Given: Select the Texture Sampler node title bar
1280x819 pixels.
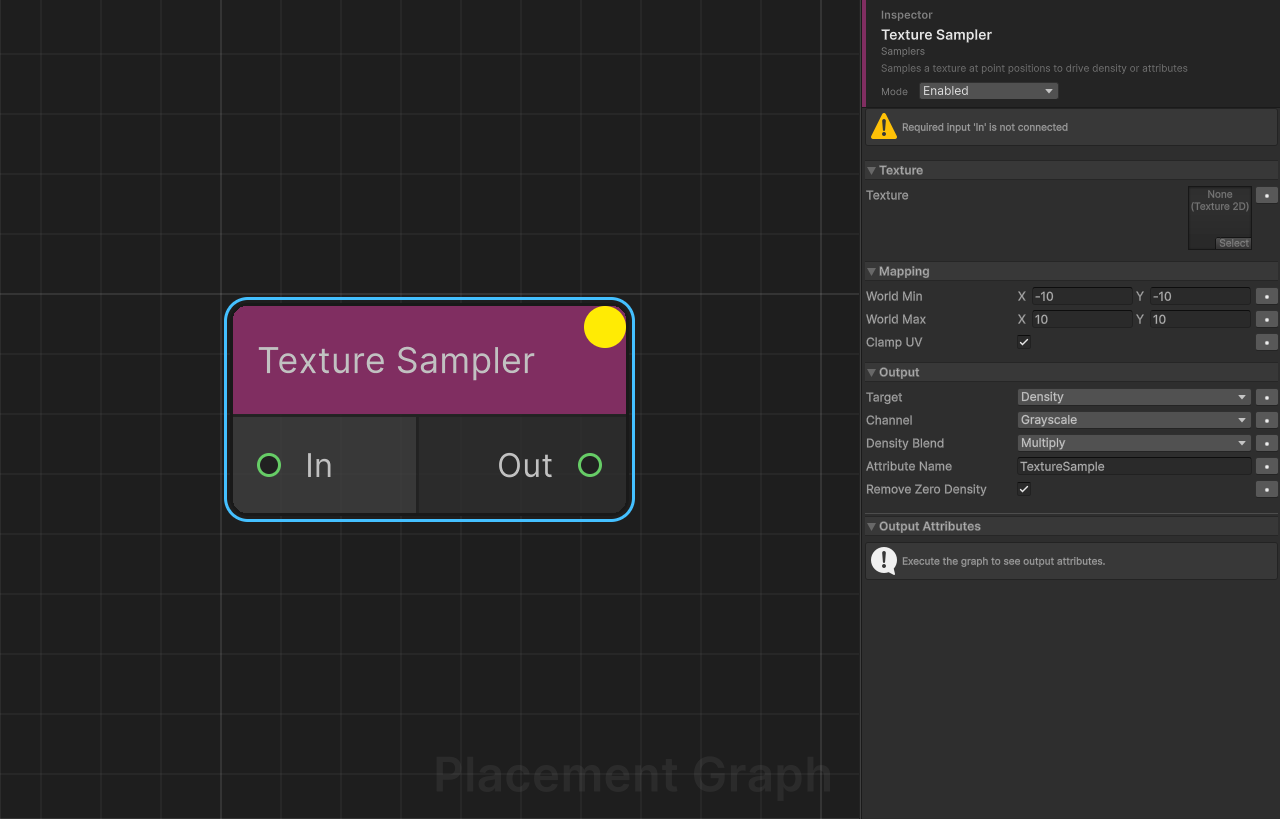Looking at the screenshot, I should pos(429,360).
